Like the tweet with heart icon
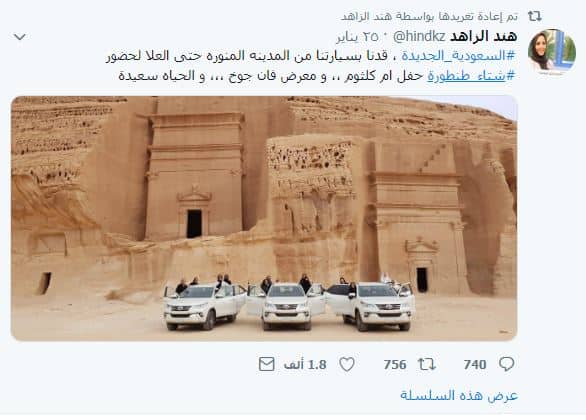This screenshot has width=586, height=420. pyautogui.click(x=347, y=364)
